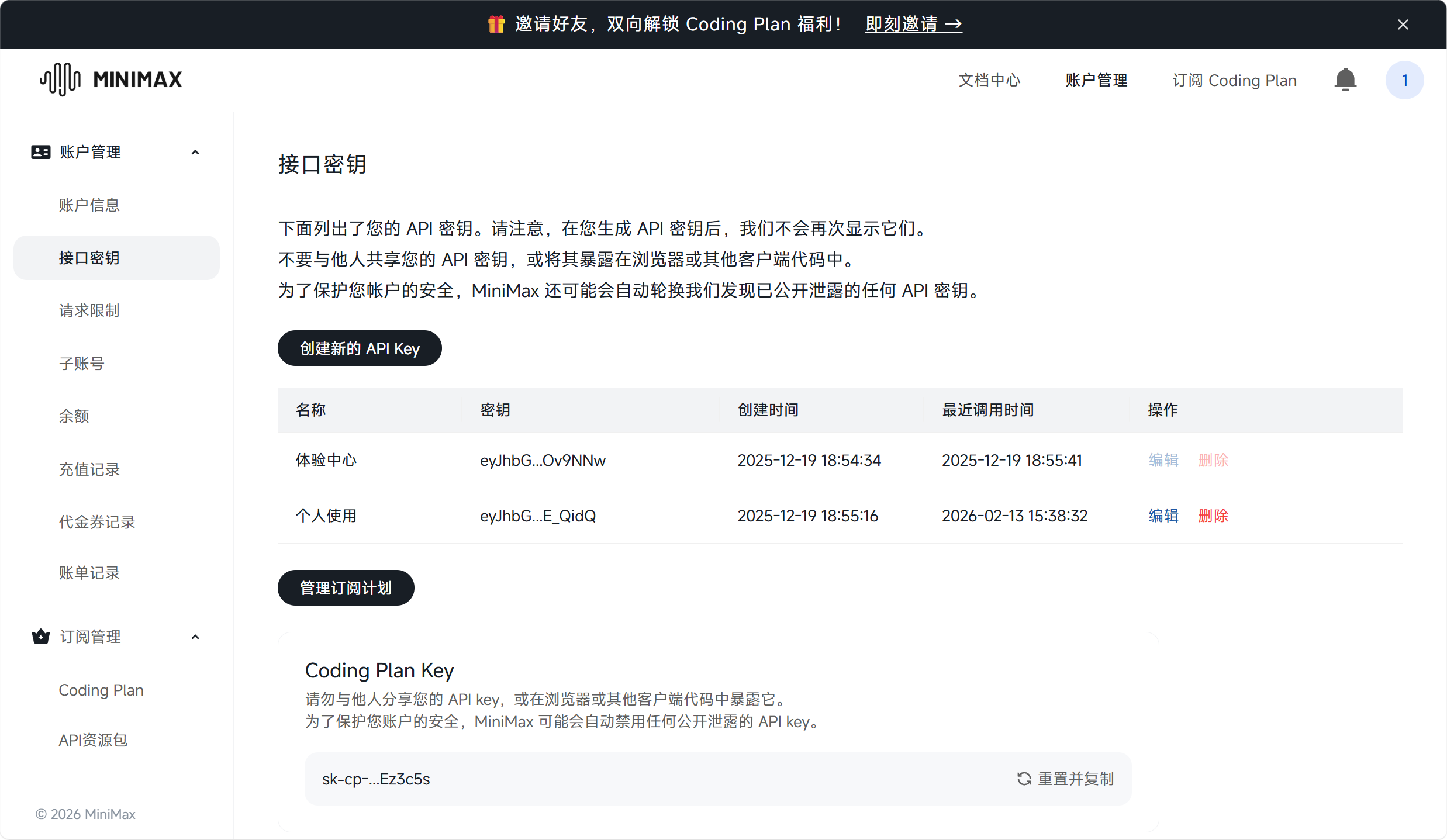This screenshot has width=1447, height=840.
Task: Create a new API Key
Action: click(x=359, y=348)
